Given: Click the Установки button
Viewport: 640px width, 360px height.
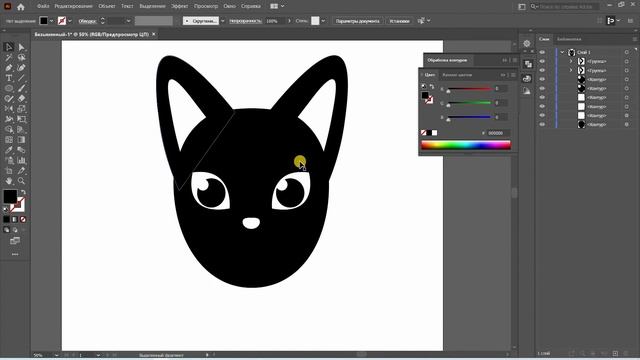Looking at the screenshot, I should coord(399,21).
